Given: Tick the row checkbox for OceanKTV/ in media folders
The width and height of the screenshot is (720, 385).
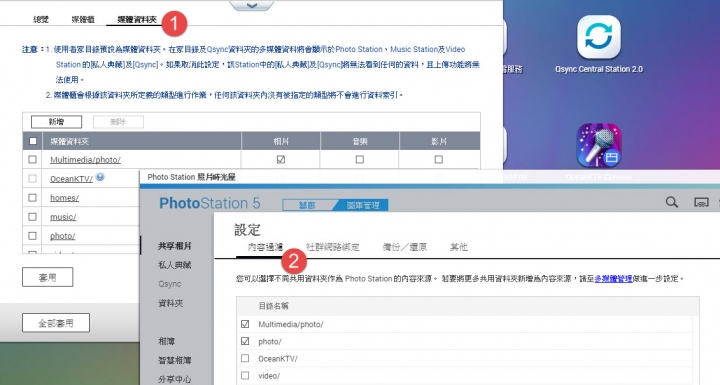Looking at the screenshot, I should point(32,178).
